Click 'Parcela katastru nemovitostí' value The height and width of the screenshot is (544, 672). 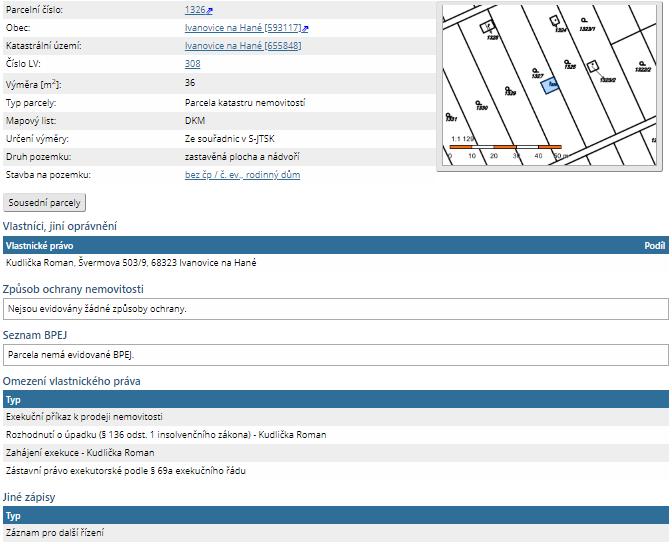[245, 103]
